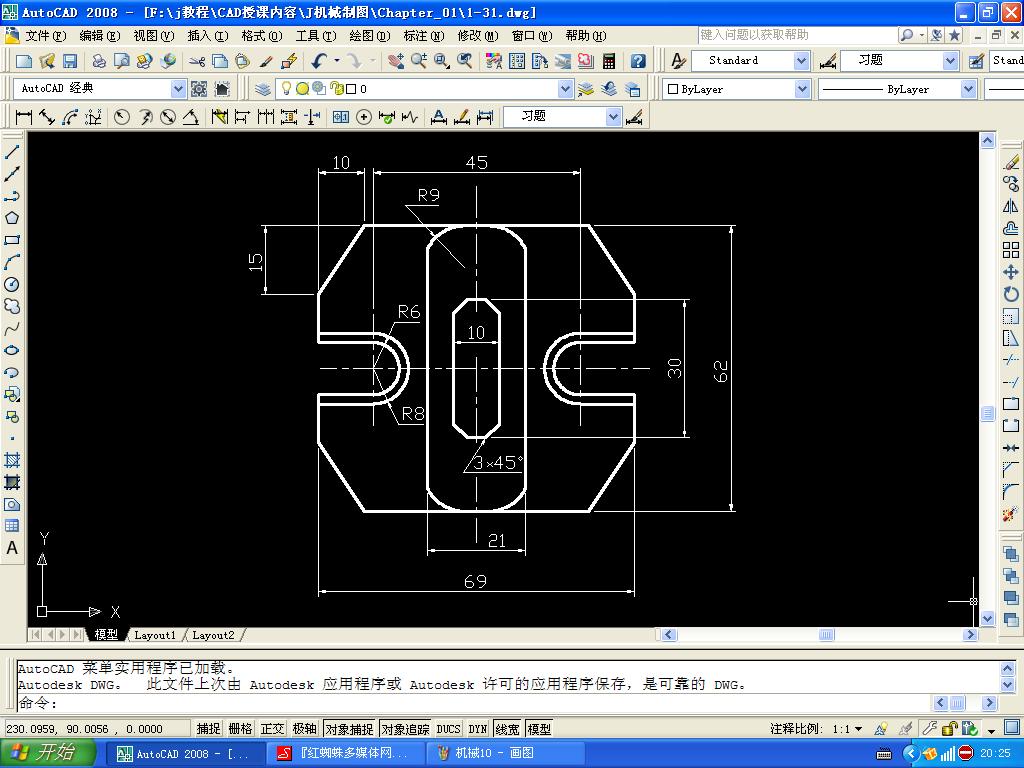
Task: Select the Move tool in modify toolbar
Action: [1011, 272]
